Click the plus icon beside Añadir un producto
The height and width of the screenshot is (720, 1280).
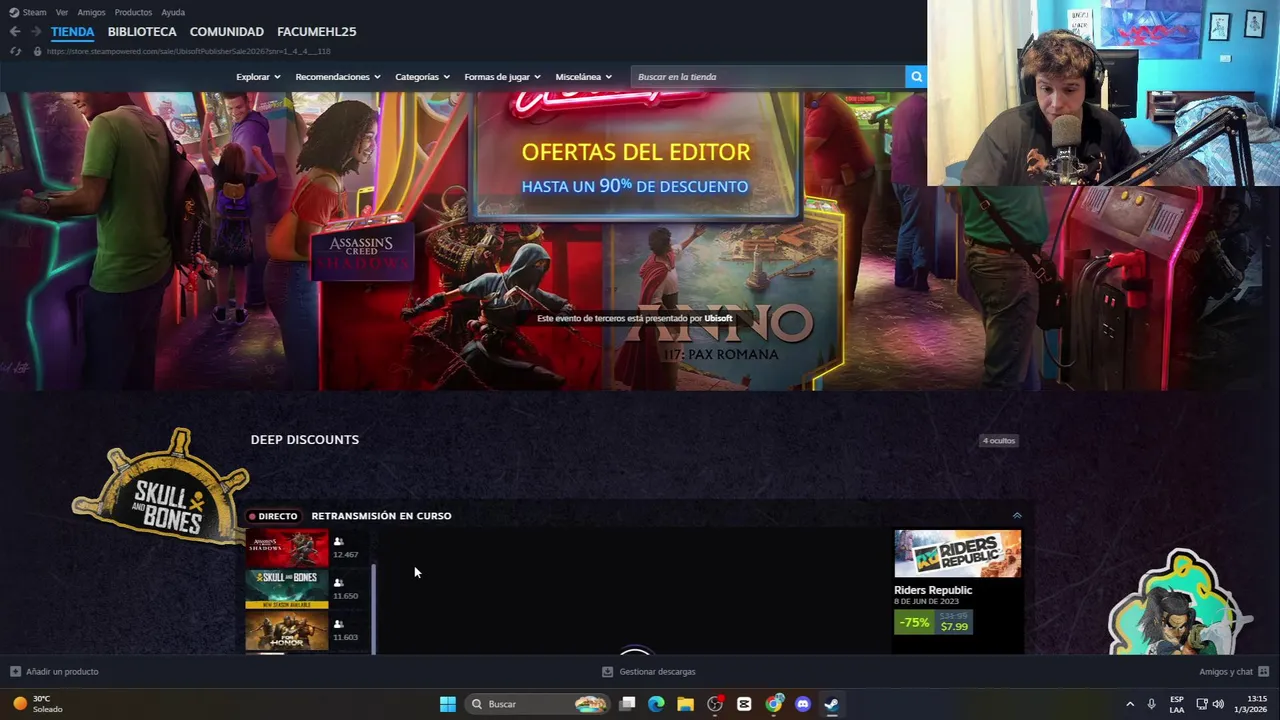15,672
